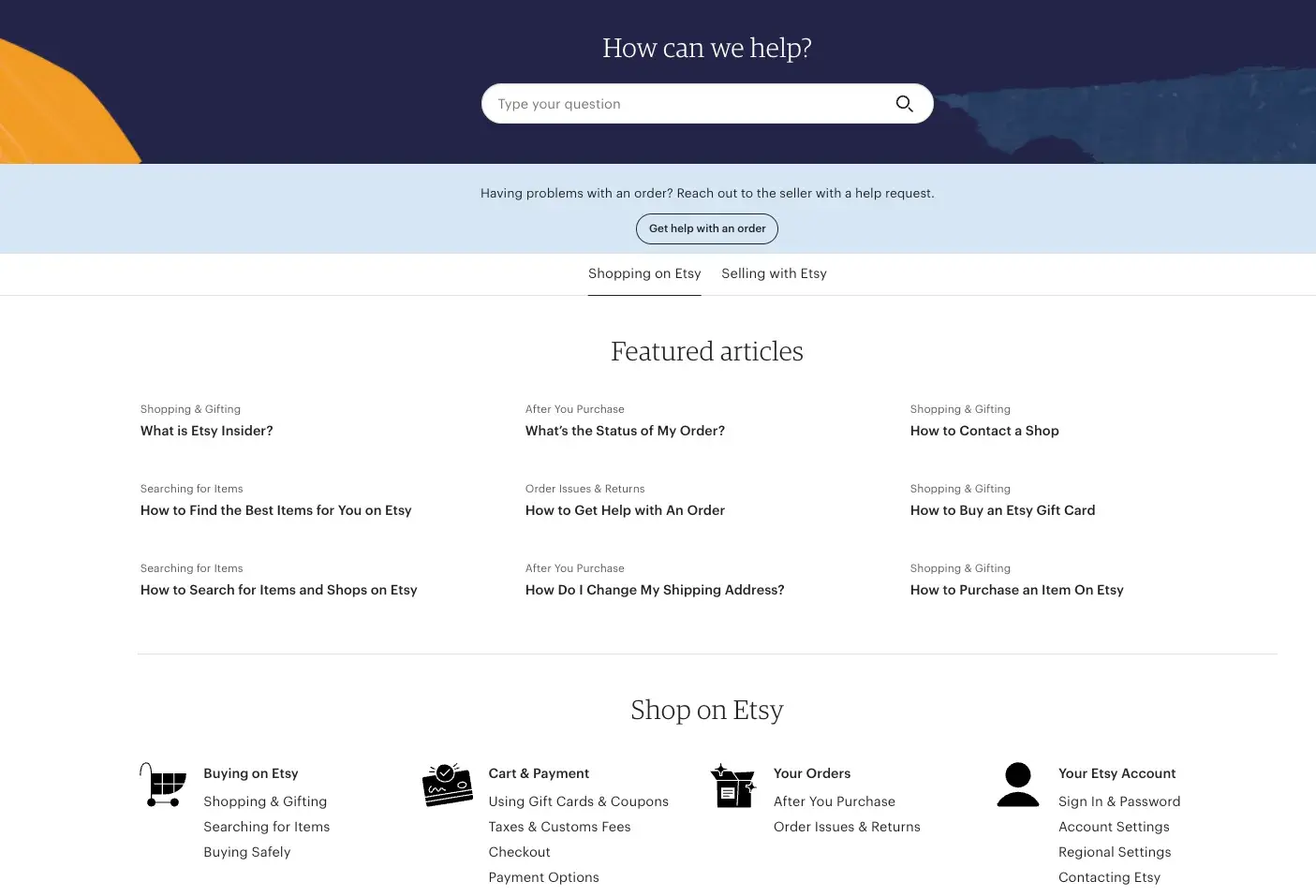Open How to Buy an Etsy Gift Card

1002,510
